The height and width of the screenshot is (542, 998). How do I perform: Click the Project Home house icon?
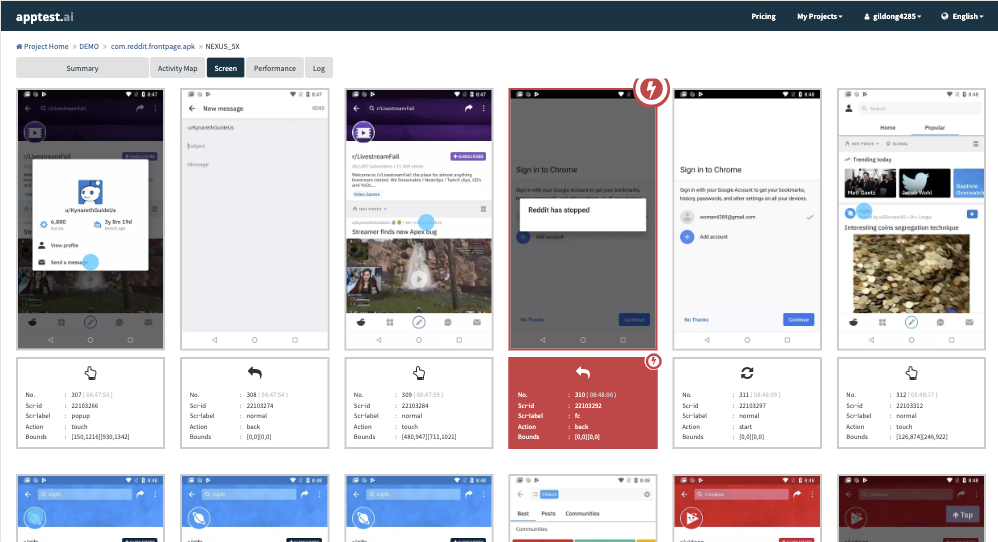[x=19, y=46]
